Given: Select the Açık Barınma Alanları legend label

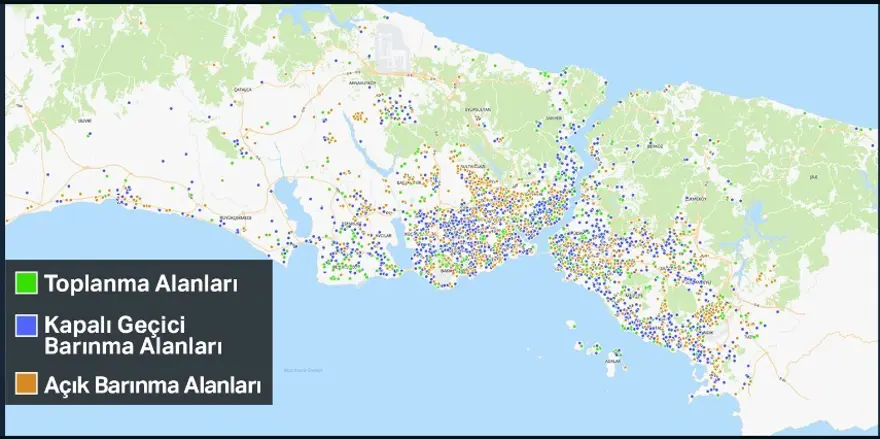Looking at the screenshot, I should [x=152, y=385].
